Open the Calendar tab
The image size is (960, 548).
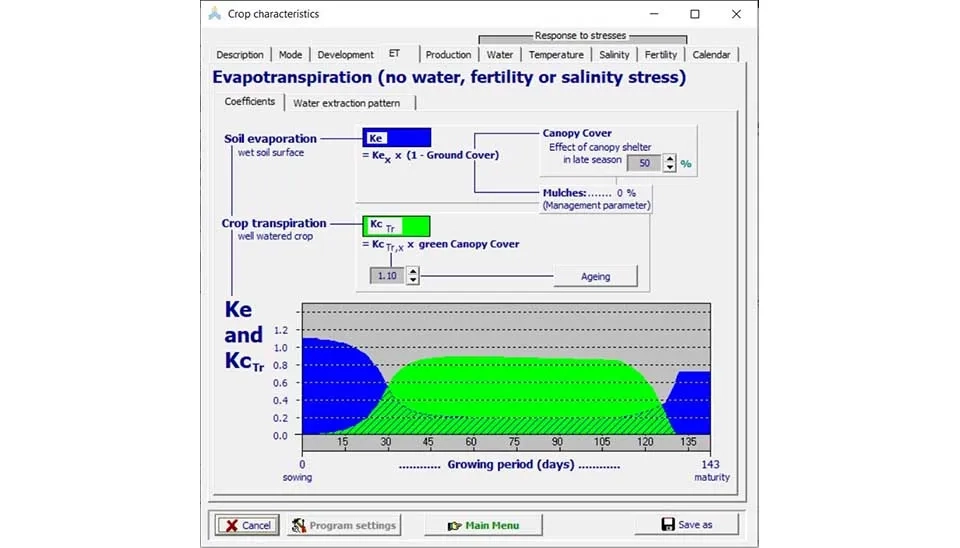pyautogui.click(x=711, y=55)
